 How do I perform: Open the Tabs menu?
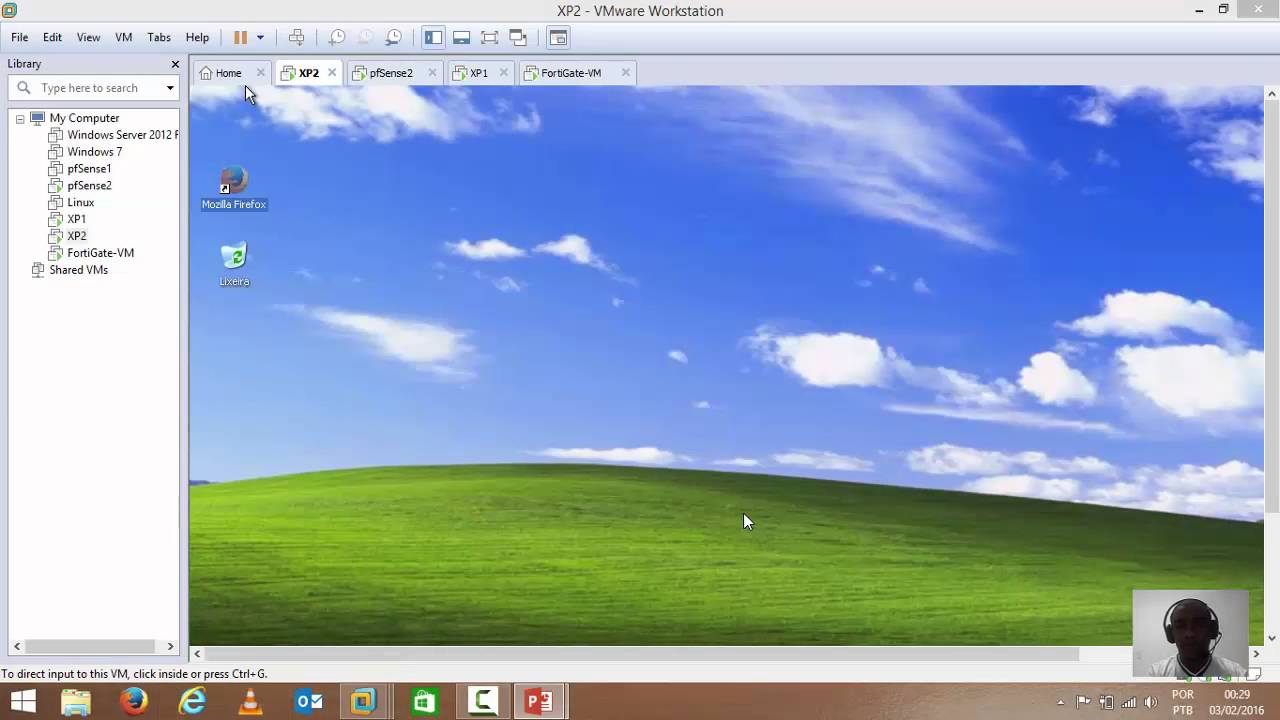coord(159,37)
